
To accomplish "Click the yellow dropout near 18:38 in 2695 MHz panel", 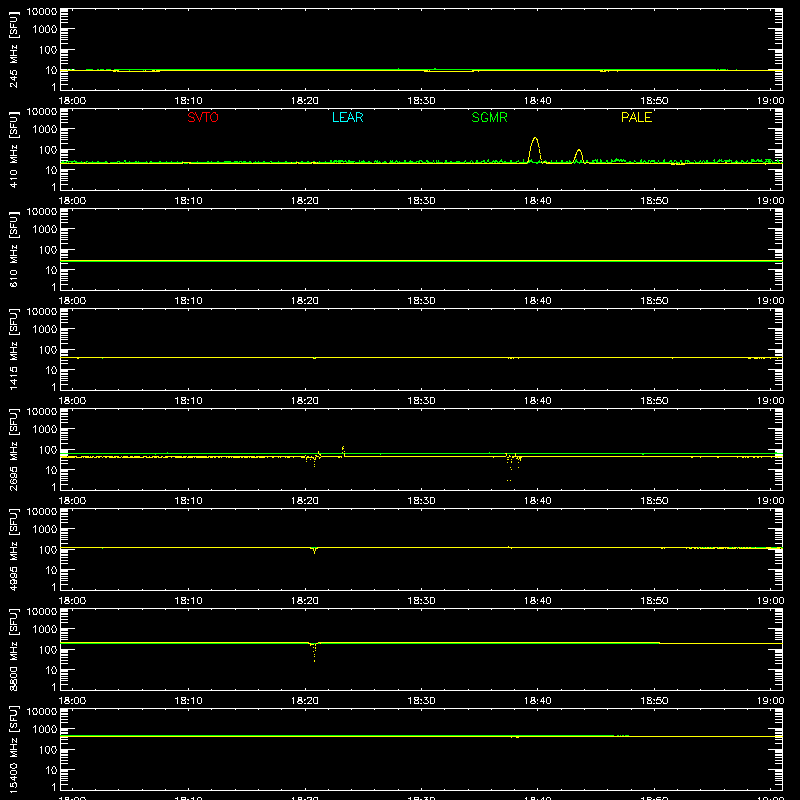I will click(512, 465).
